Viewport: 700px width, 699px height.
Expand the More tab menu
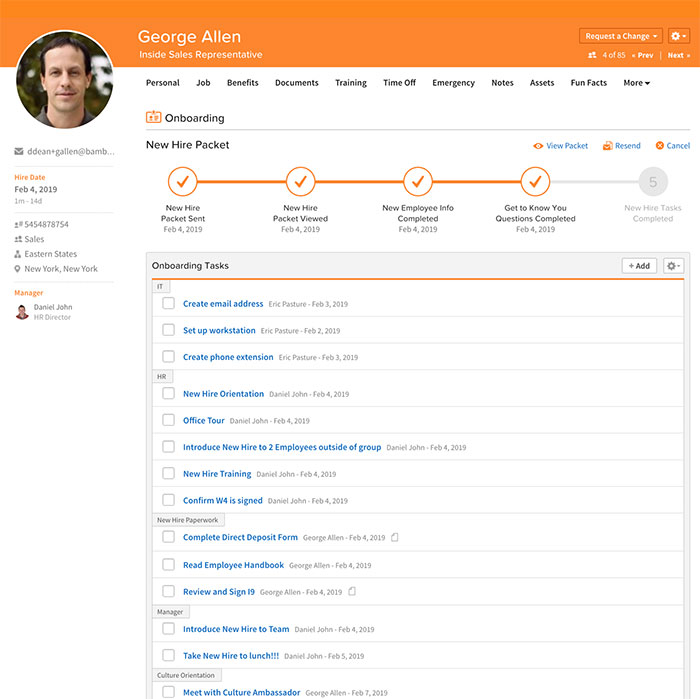coord(636,83)
